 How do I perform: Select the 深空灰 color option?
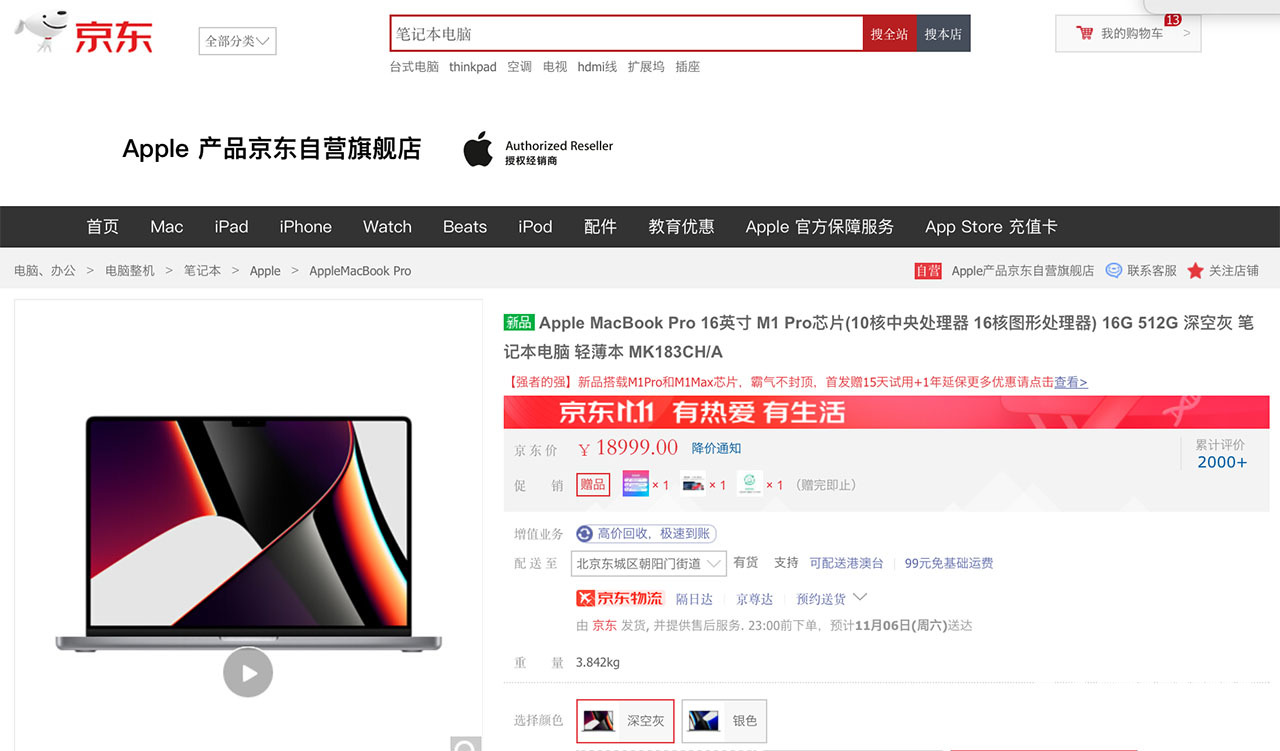pos(625,720)
